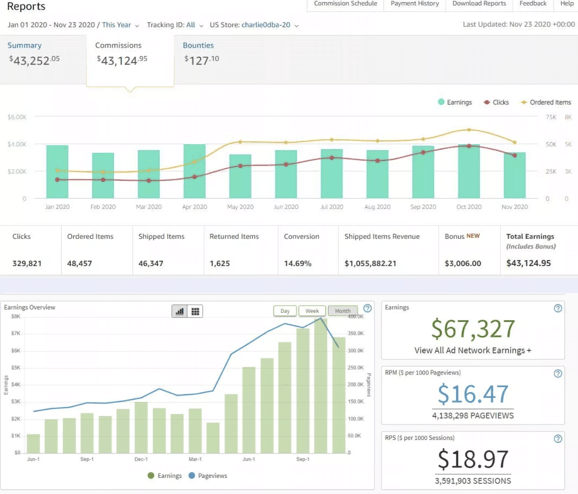
Task: Open Payment History
Action: pos(415,4)
